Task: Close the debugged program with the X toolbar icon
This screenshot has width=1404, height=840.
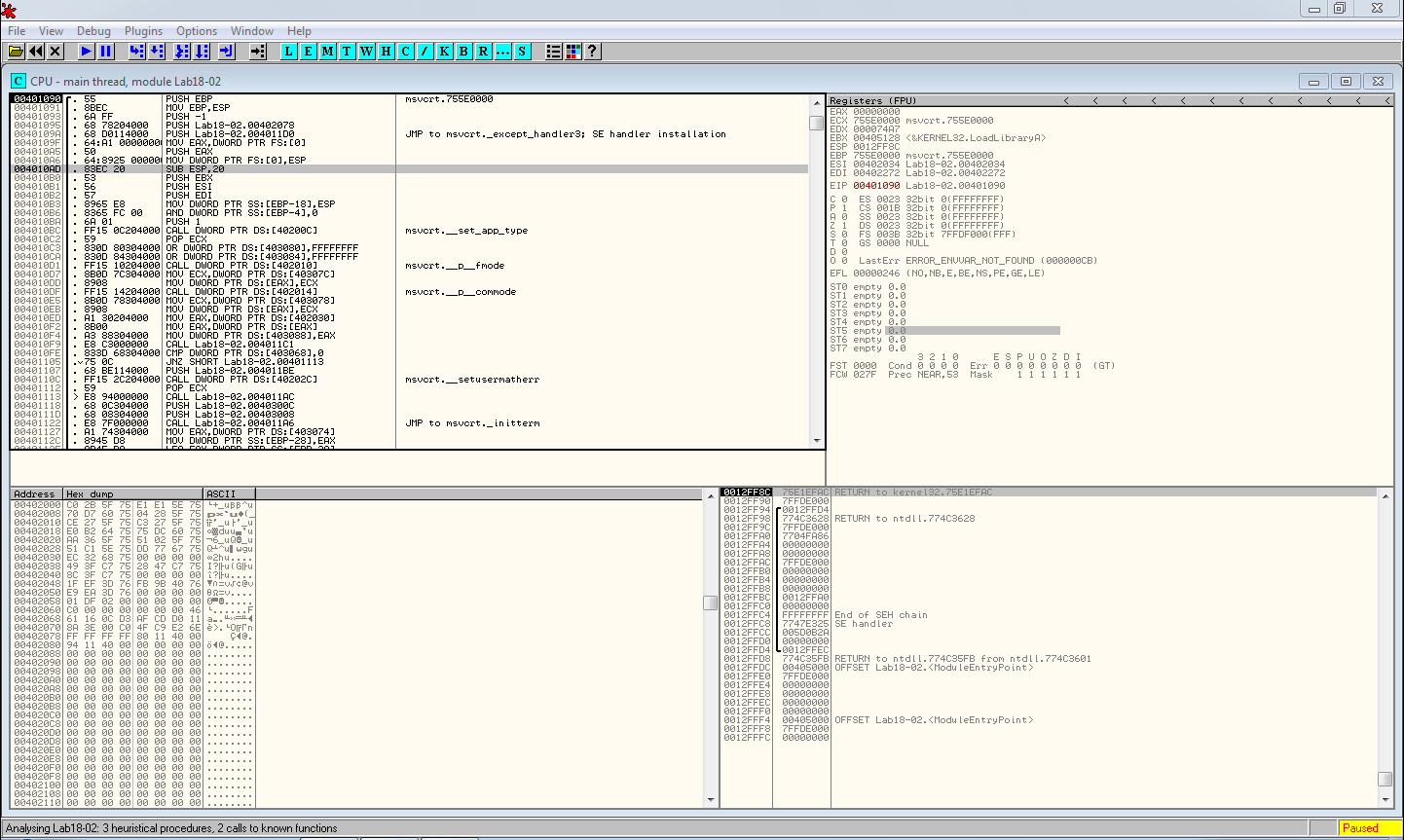Action: [x=55, y=51]
